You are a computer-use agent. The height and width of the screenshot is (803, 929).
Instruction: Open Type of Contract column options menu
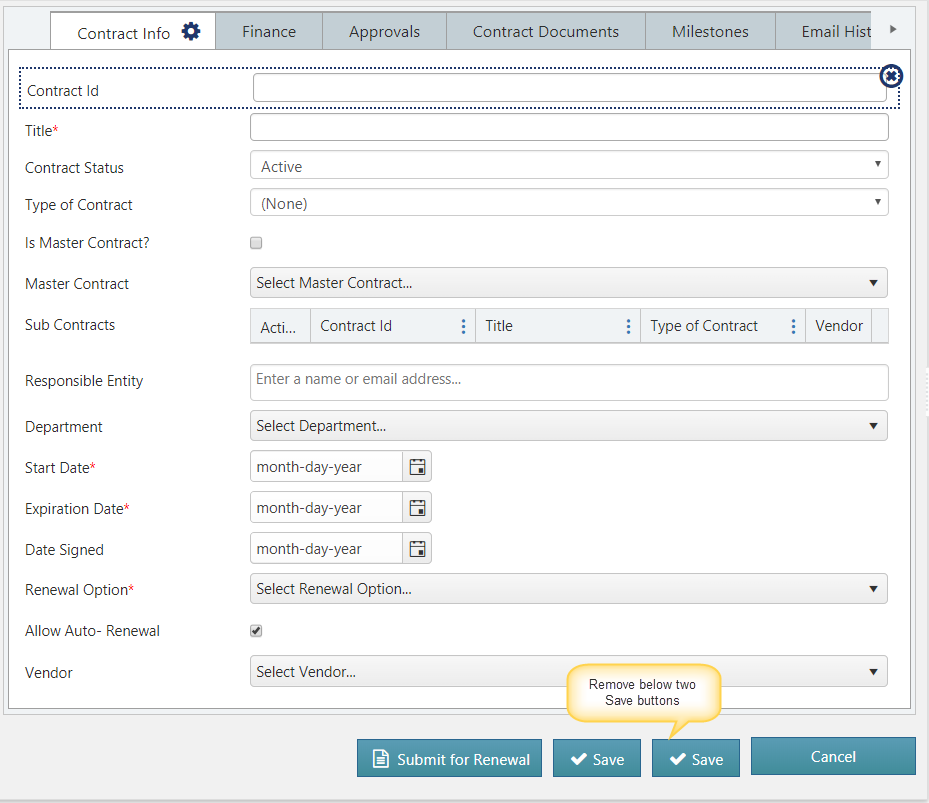(x=793, y=326)
